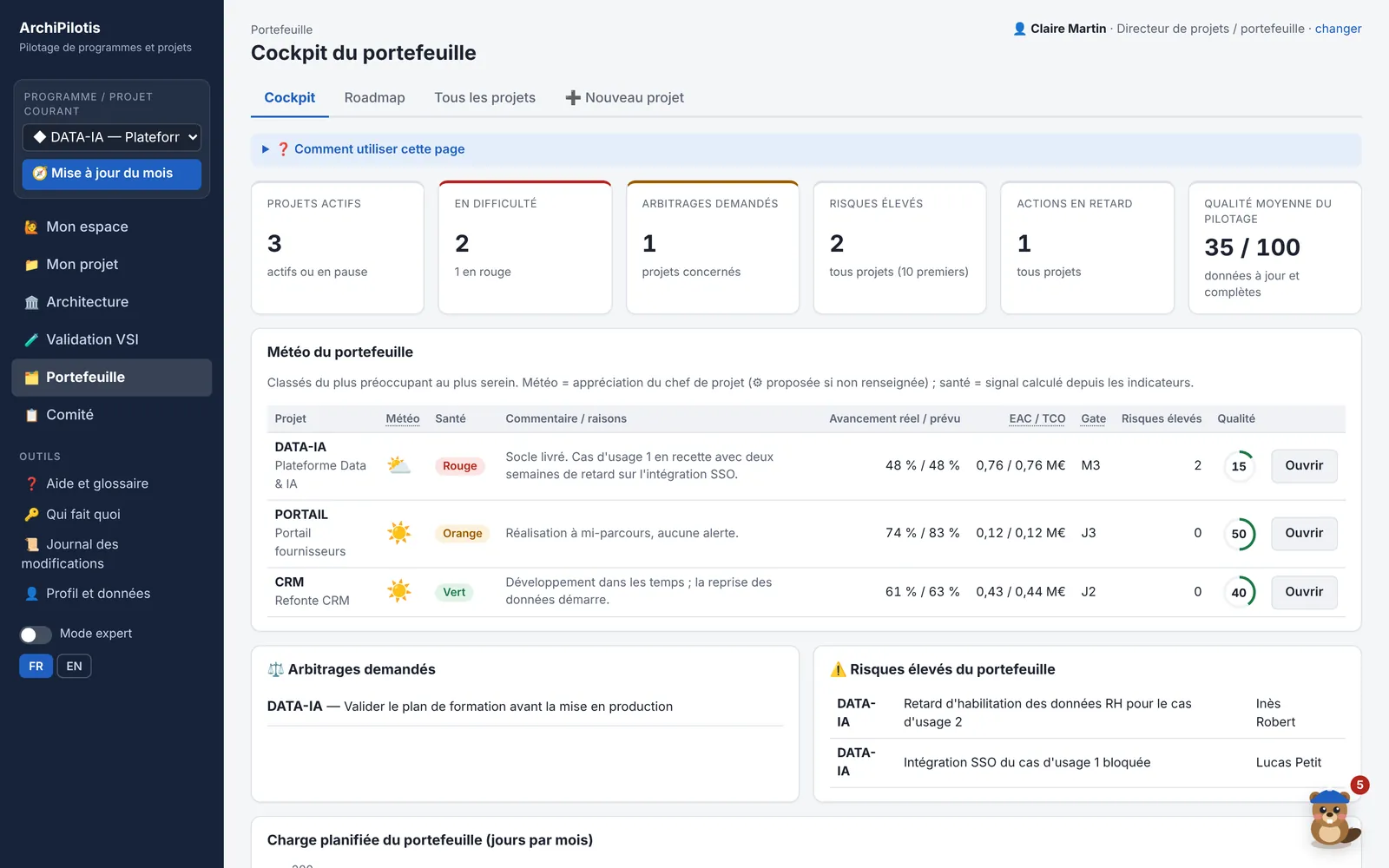
Task: Open Profil et données person icon
Action: click(31, 594)
